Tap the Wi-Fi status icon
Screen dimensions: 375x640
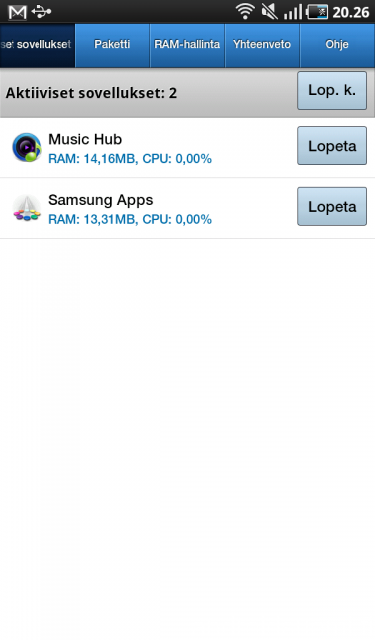point(245,11)
